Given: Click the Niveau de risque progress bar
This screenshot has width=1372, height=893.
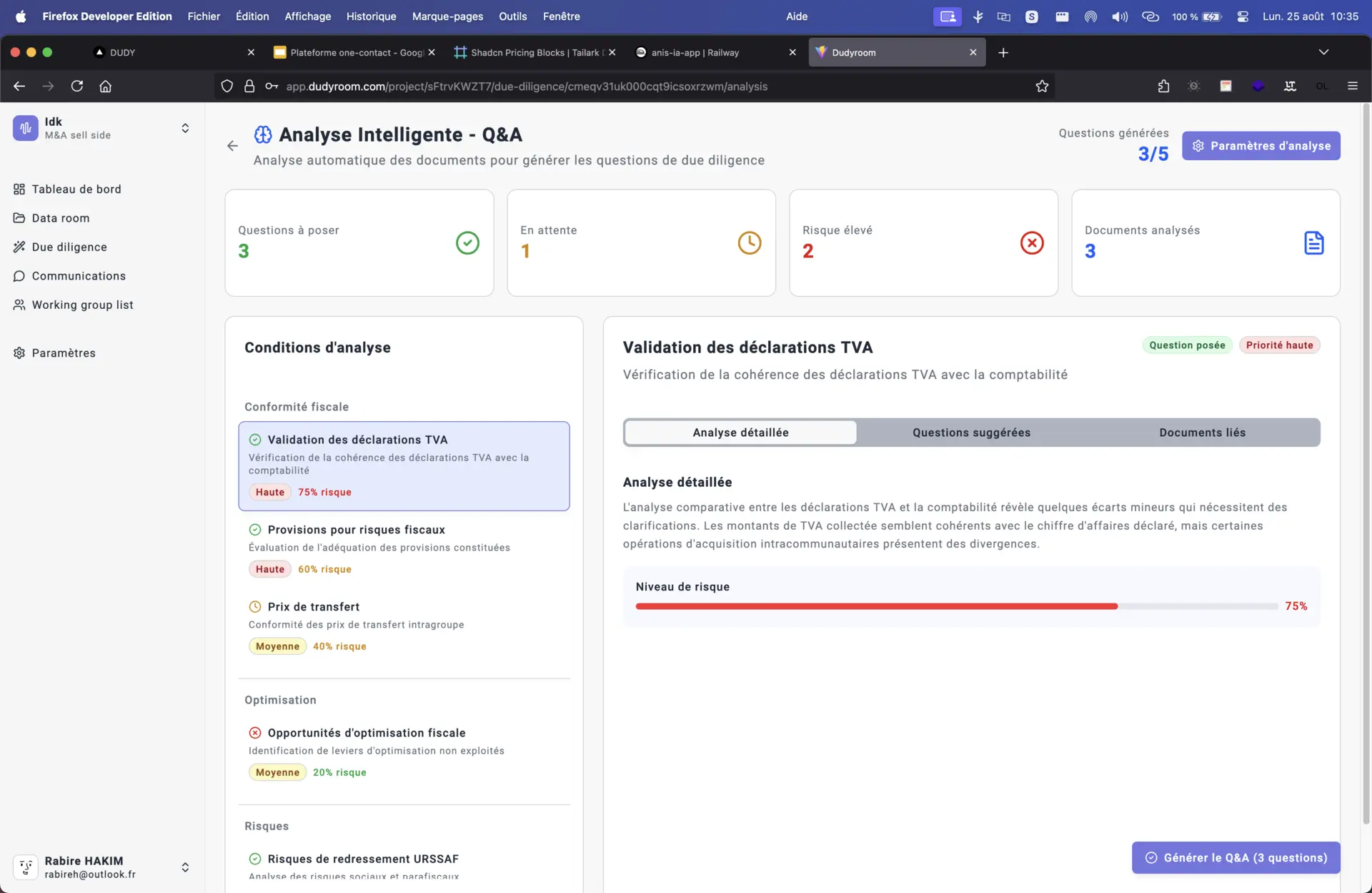Looking at the screenshot, I should coord(956,606).
